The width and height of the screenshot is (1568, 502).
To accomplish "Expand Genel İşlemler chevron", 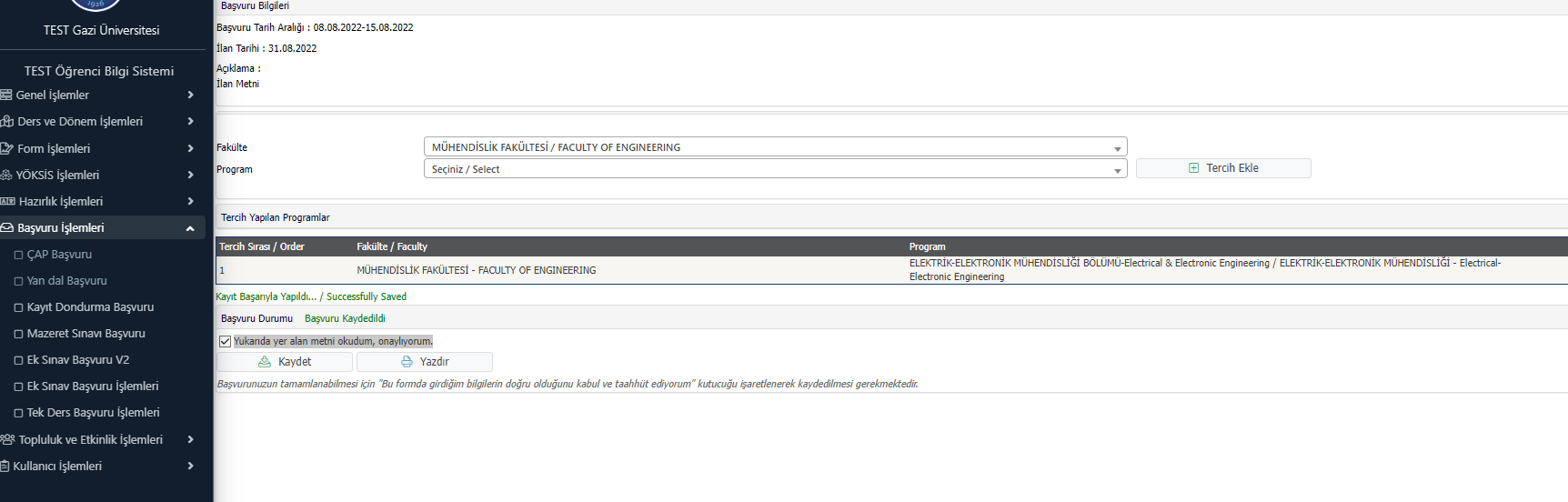I will [190, 95].
